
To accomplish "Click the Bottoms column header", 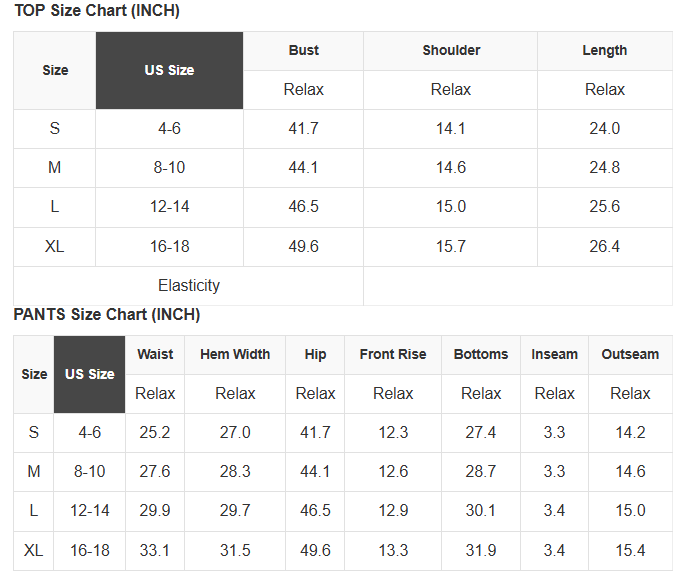I will click(481, 355).
